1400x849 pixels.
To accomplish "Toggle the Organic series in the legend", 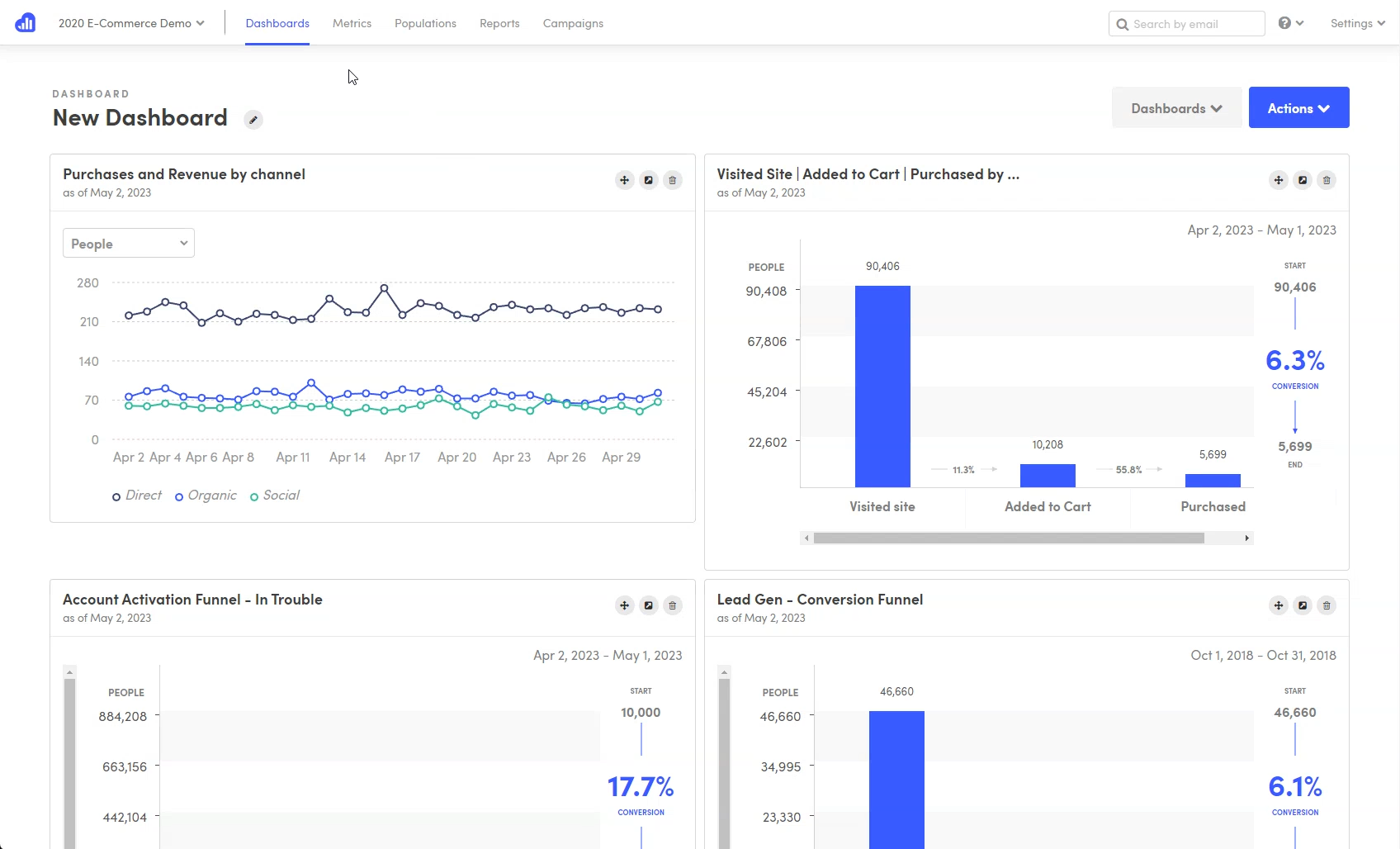I will 206,496.
